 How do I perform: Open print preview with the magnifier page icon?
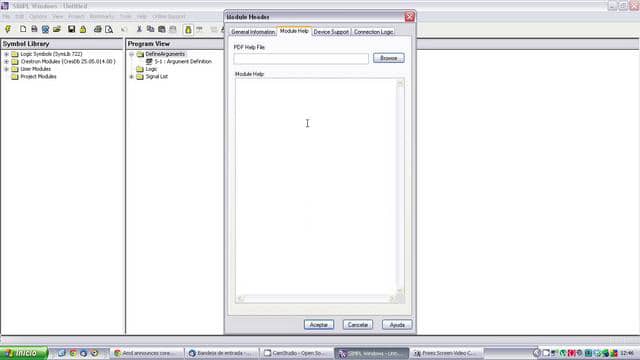109,29
